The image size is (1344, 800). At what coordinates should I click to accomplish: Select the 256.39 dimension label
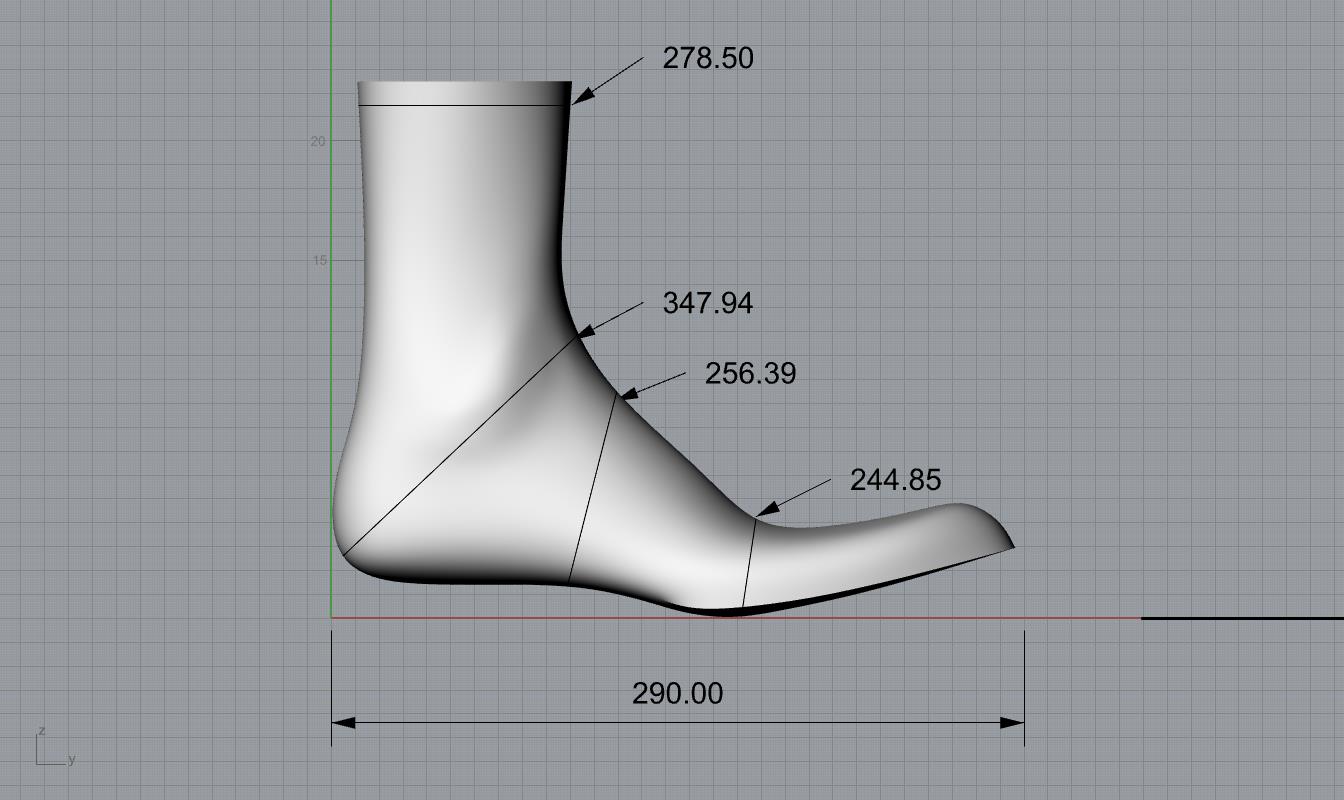751,374
